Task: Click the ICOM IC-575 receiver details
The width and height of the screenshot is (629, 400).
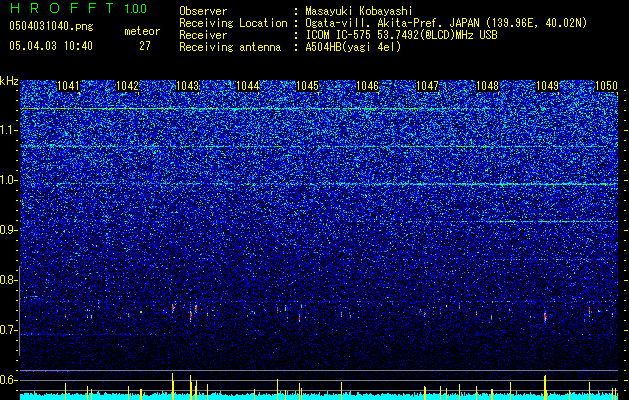Action: click(401, 35)
